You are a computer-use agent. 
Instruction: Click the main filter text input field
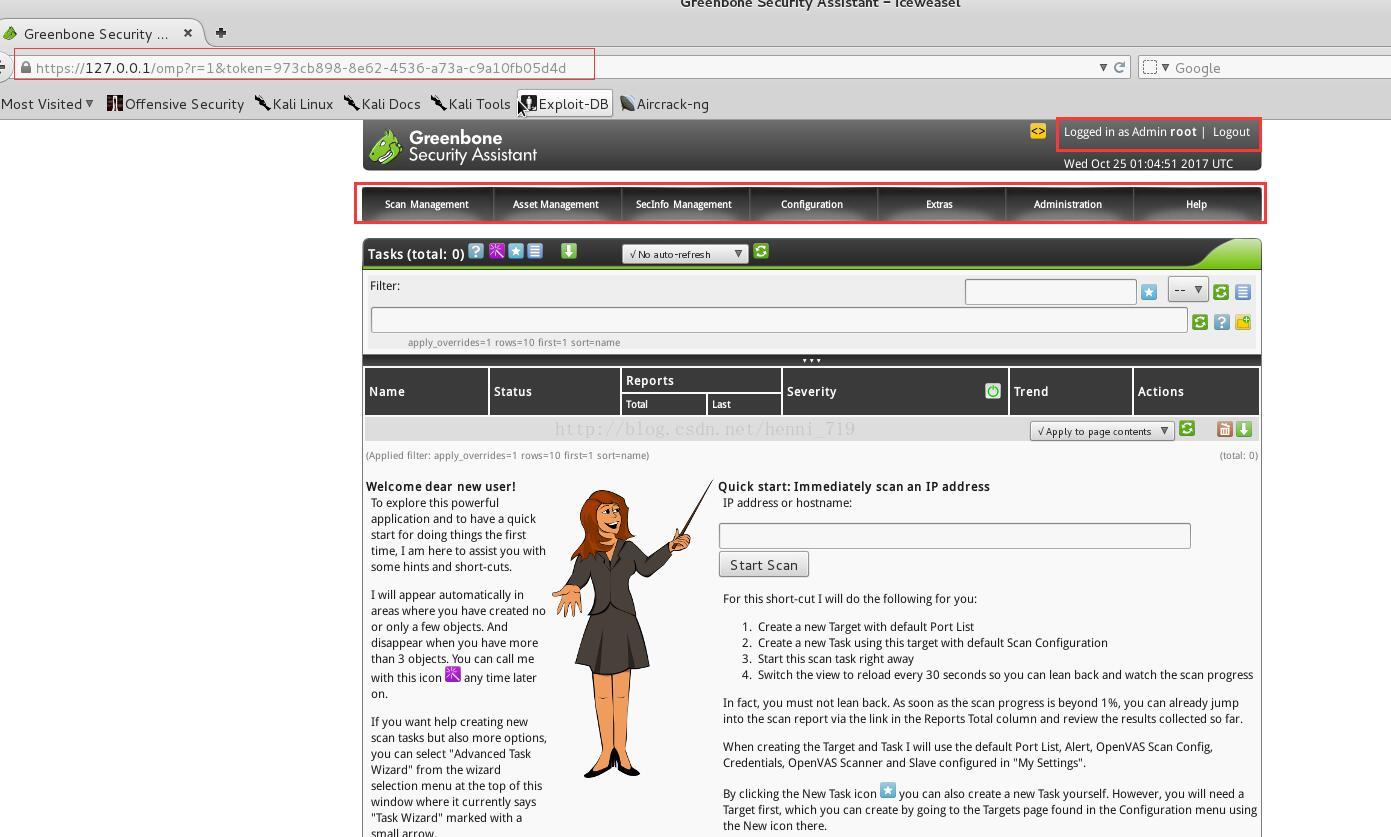click(779, 320)
